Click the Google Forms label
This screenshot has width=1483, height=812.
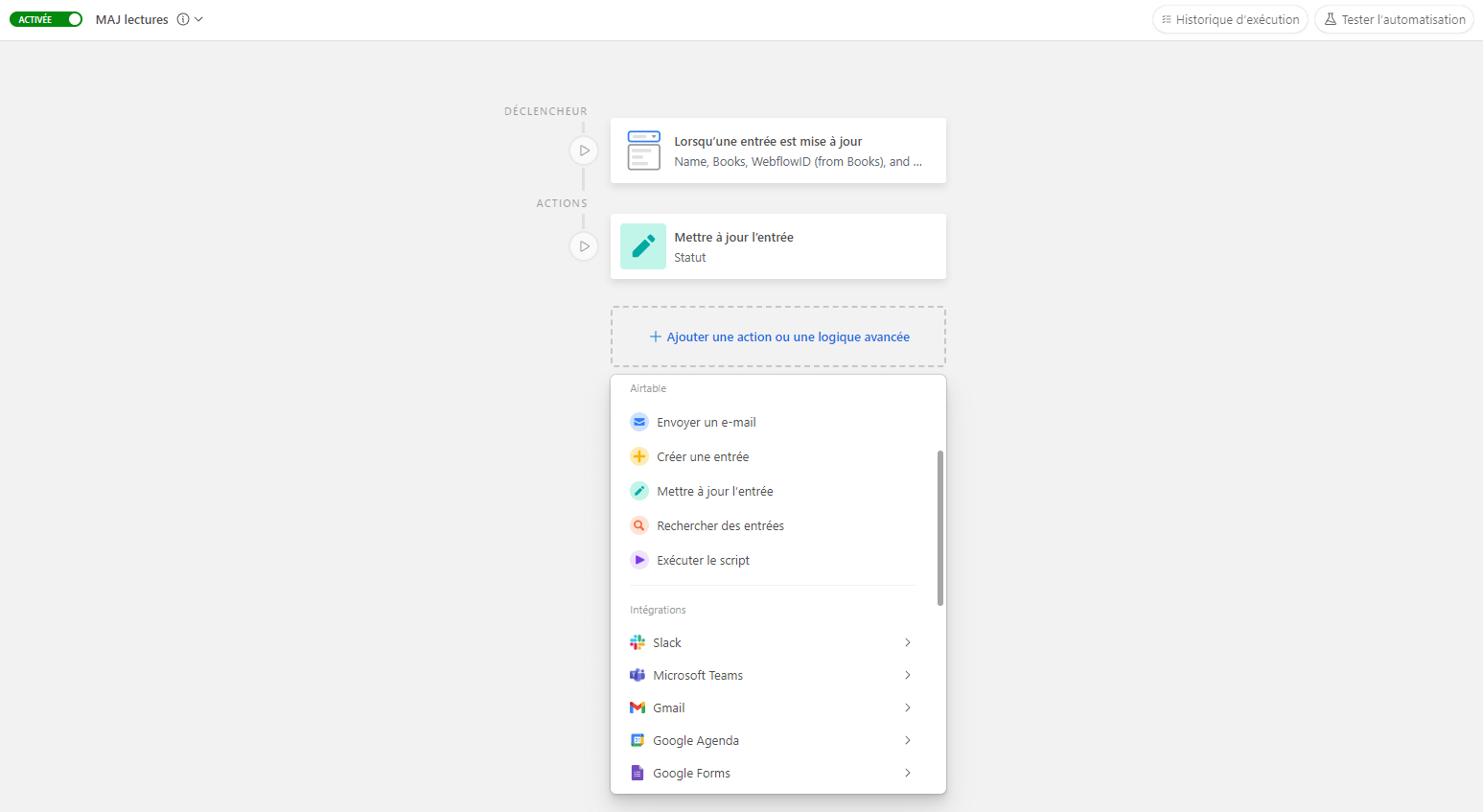(692, 773)
